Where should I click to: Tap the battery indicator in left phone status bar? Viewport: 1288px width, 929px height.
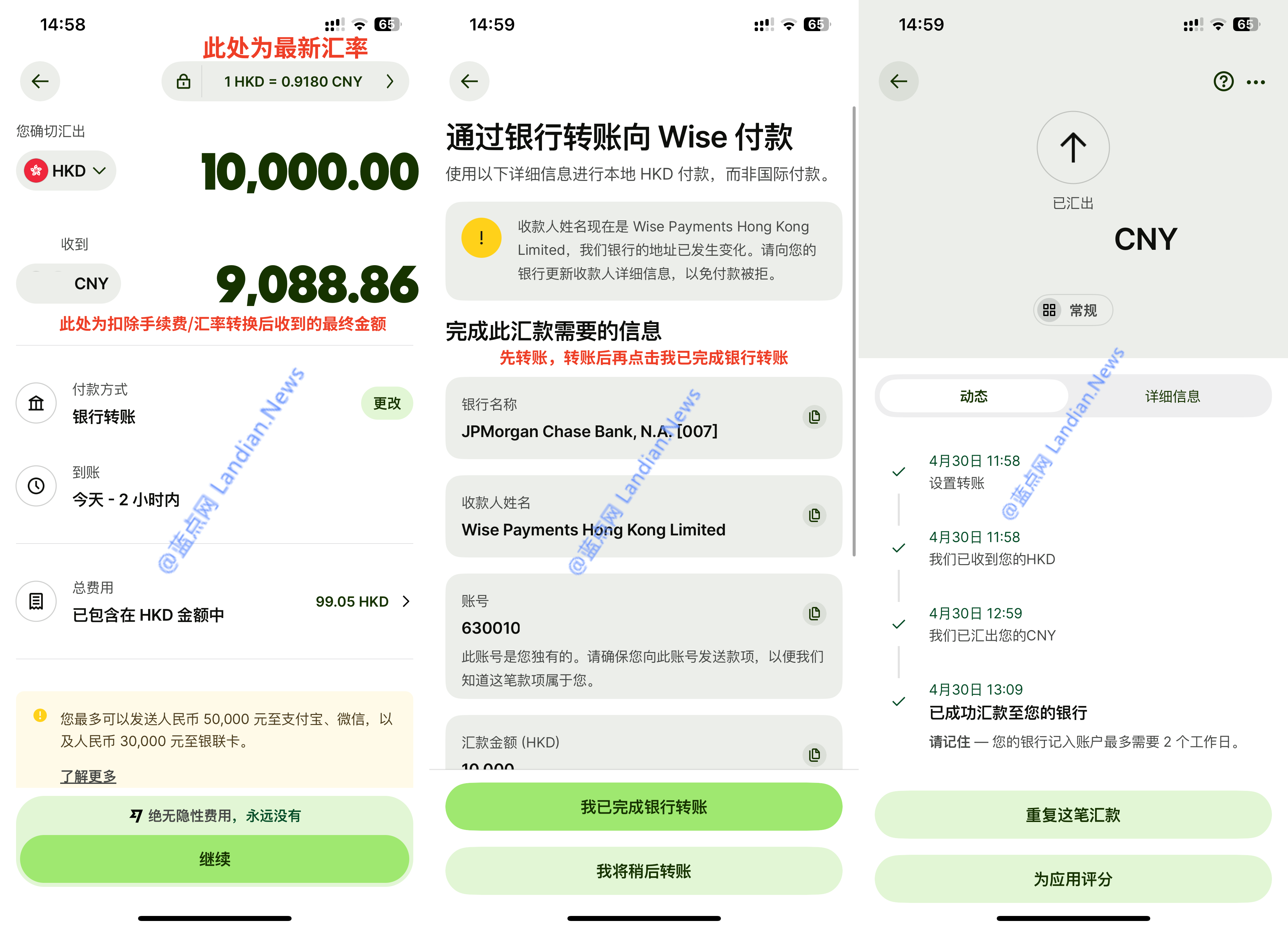pyautogui.click(x=388, y=24)
